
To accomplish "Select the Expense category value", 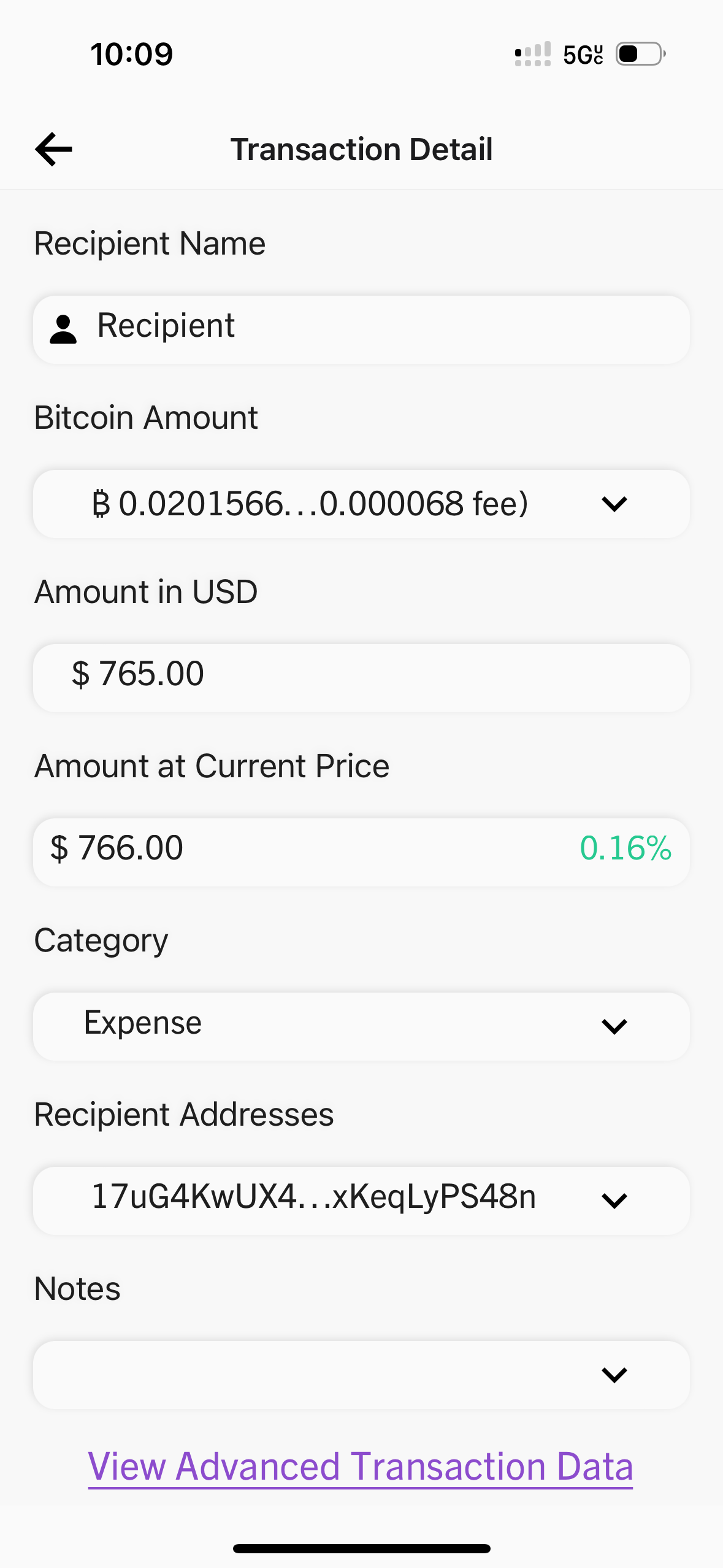I will (x=143, y=1023).
